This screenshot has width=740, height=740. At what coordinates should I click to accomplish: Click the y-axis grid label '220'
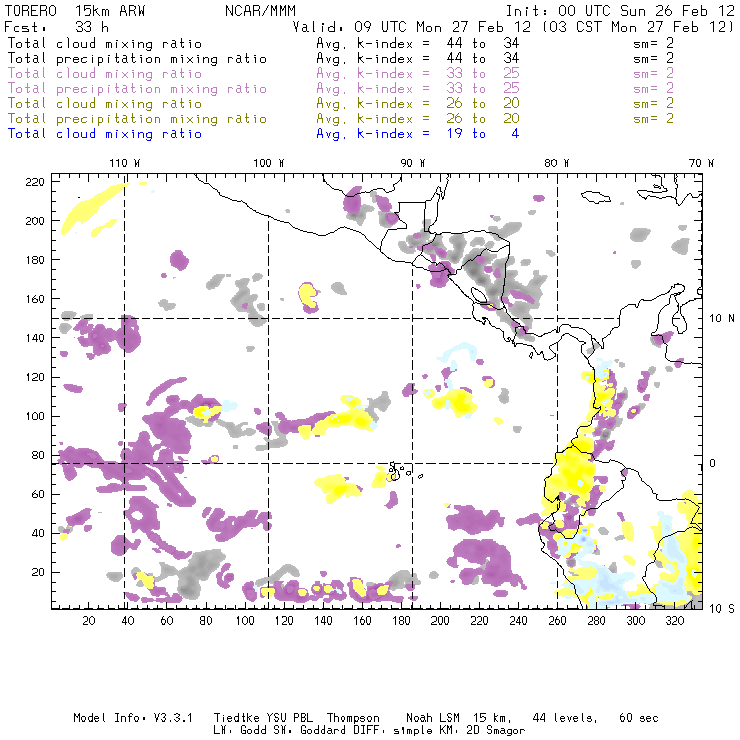[x=35, y=182]
